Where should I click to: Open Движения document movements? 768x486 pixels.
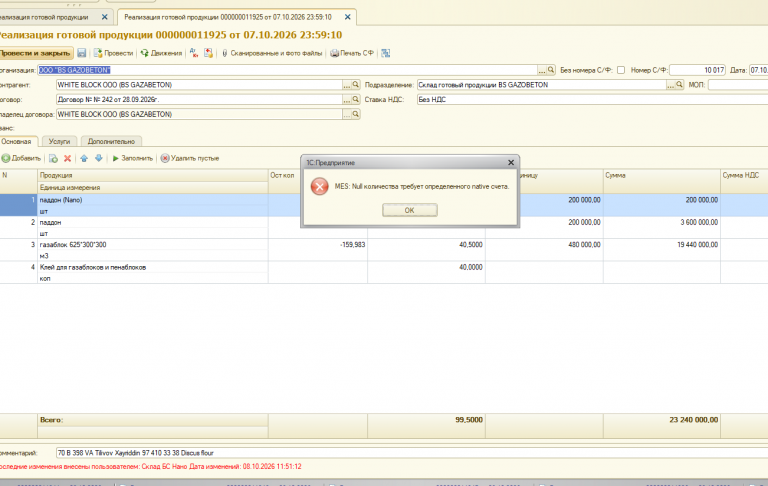[x=161, y=53]
